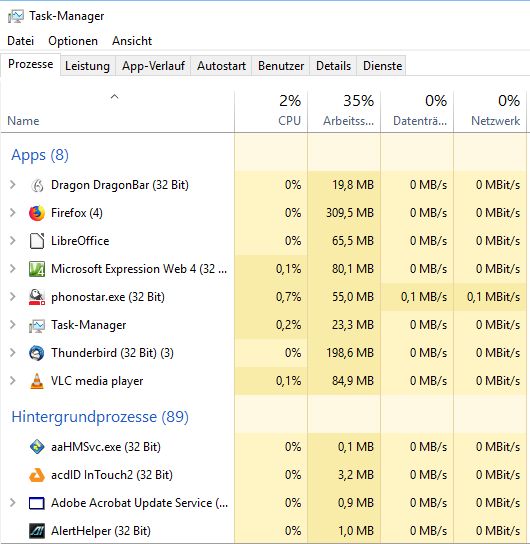Click the VLC media player cone icon
Screen dimensions: 530x544
[37, 381]
